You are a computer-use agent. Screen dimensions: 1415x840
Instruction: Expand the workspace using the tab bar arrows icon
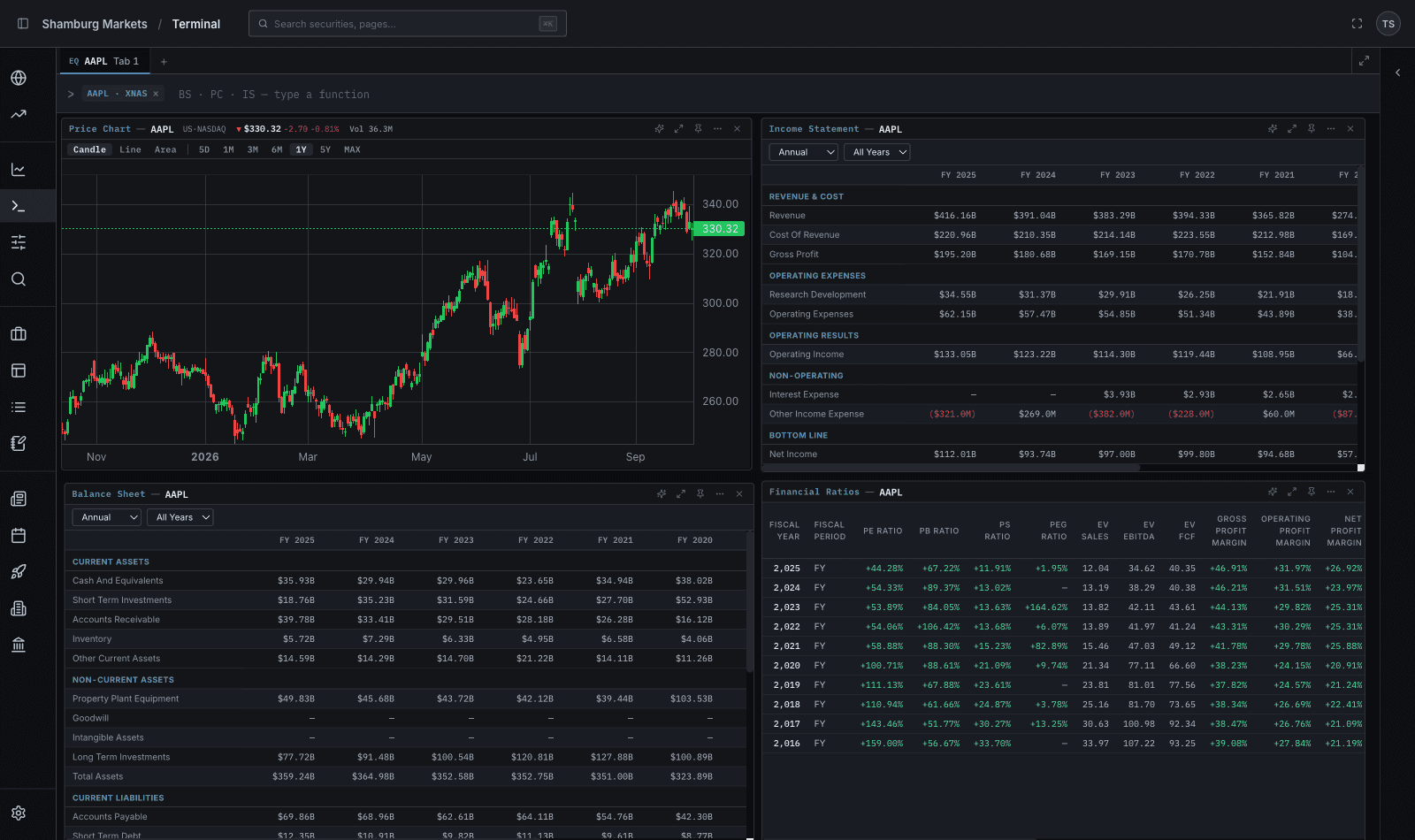pyautogui.click(x=1364, y=61)
